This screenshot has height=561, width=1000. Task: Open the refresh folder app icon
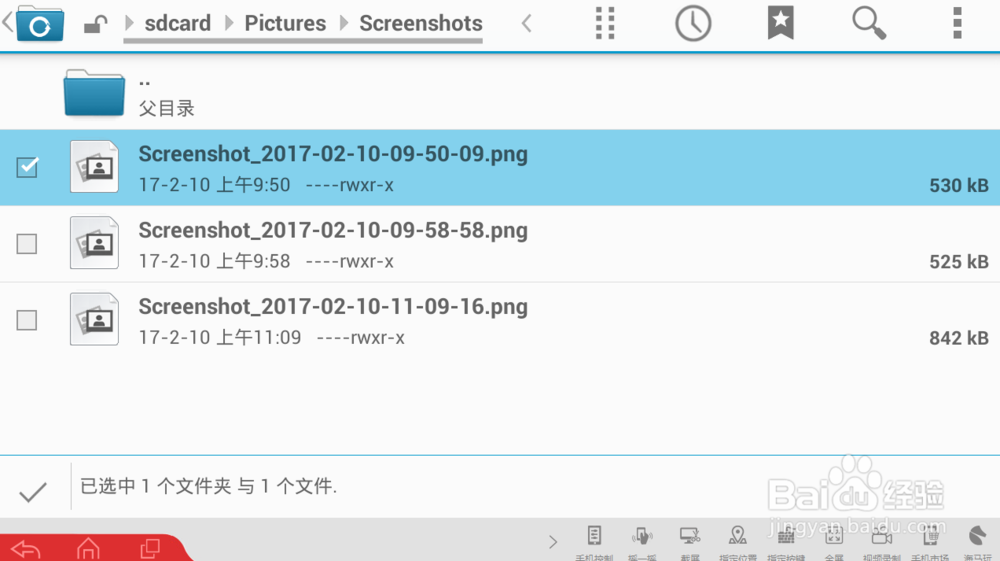pyautogui.click(x=40, y=24)
